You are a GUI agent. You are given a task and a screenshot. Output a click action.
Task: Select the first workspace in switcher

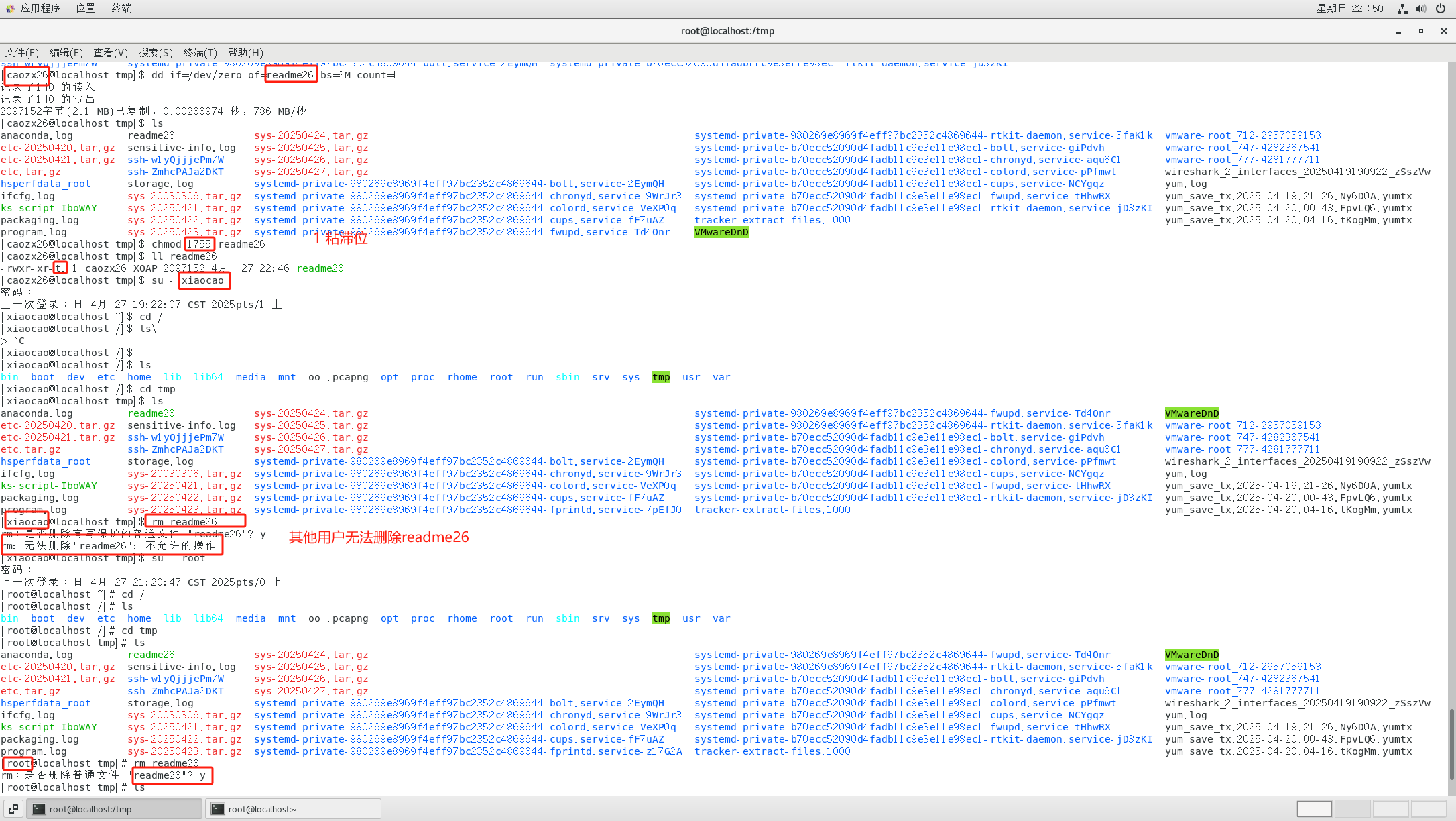pos(1314,809)
